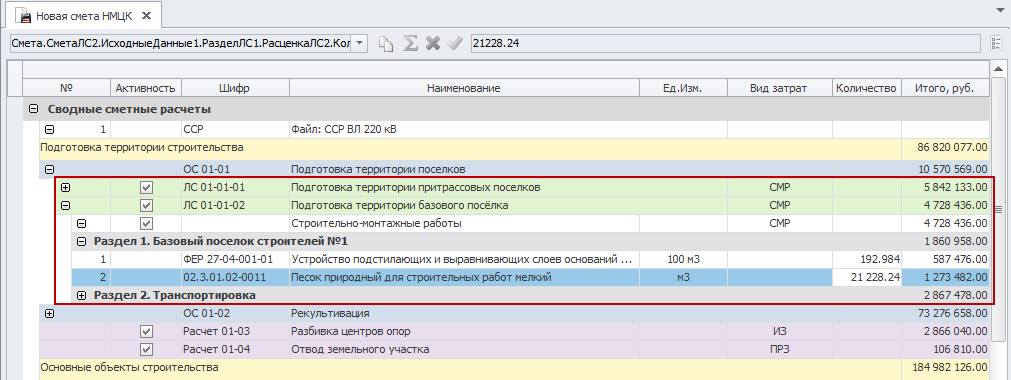Click the ИЗ cost type cell
This screenshot has width=1011, height=380.
pyautogui.click(x=780, y=332)
